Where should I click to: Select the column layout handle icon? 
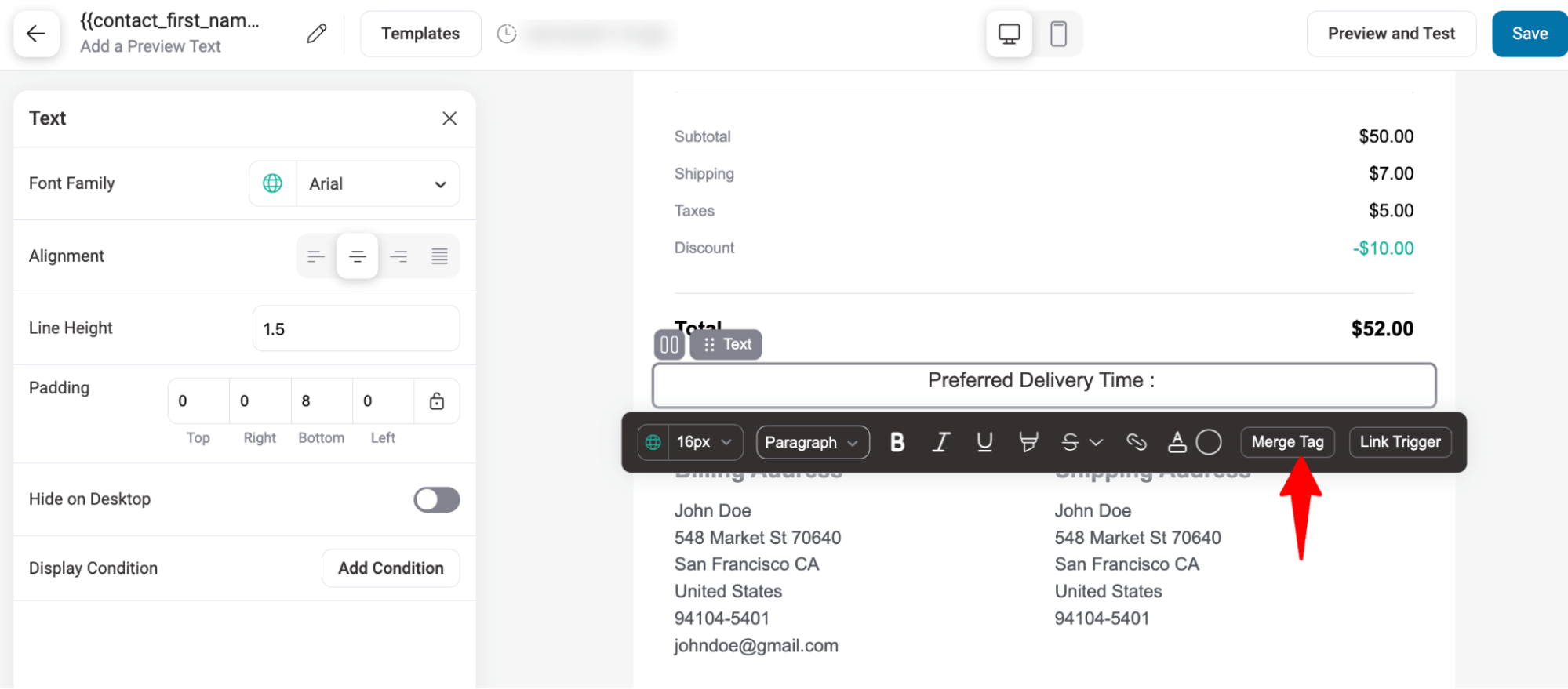670,345
